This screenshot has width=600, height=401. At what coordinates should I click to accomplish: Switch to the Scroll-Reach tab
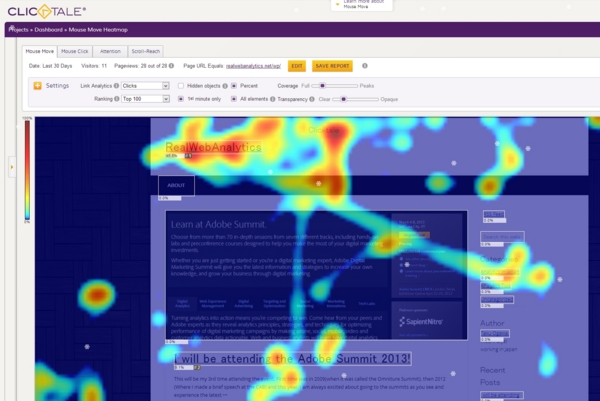[x=145, y=51]
